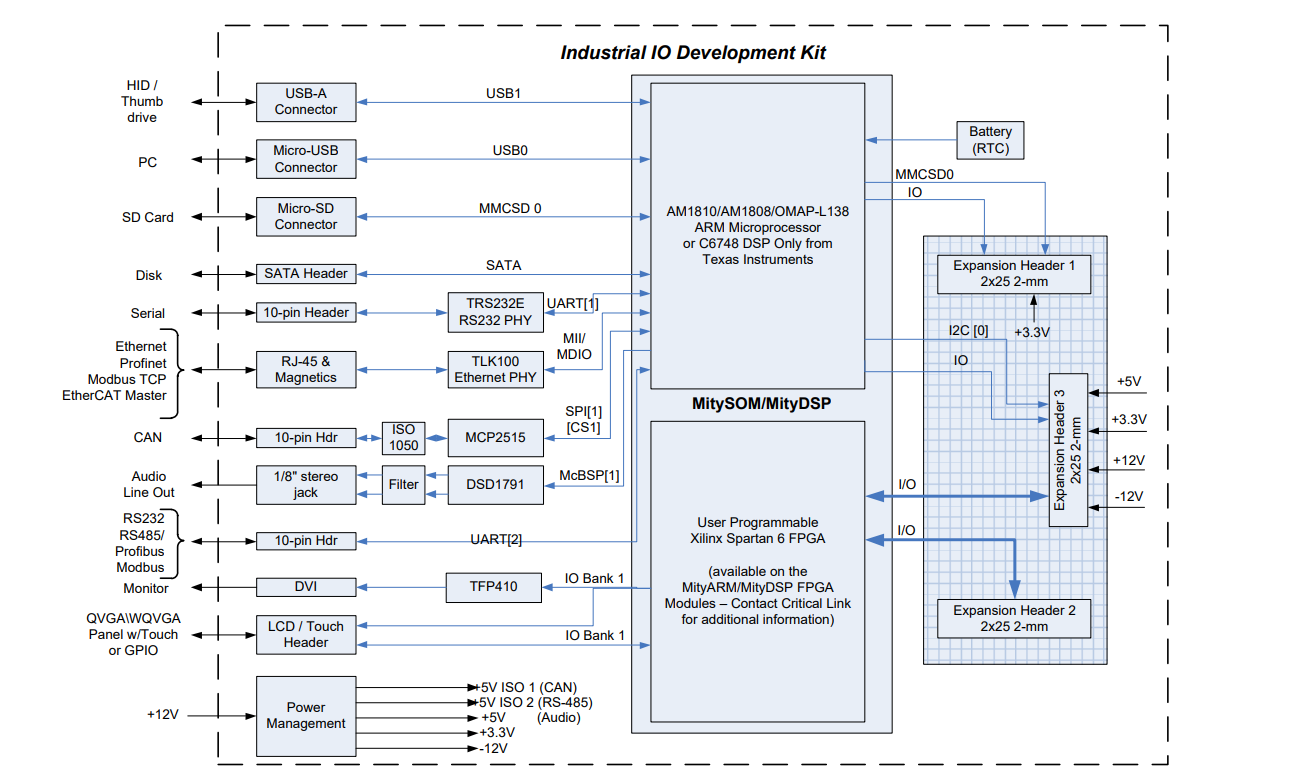Select the Expansion Header 1 block
1304x773 pixels.
pyautogui.click(x=1013, y=274)
